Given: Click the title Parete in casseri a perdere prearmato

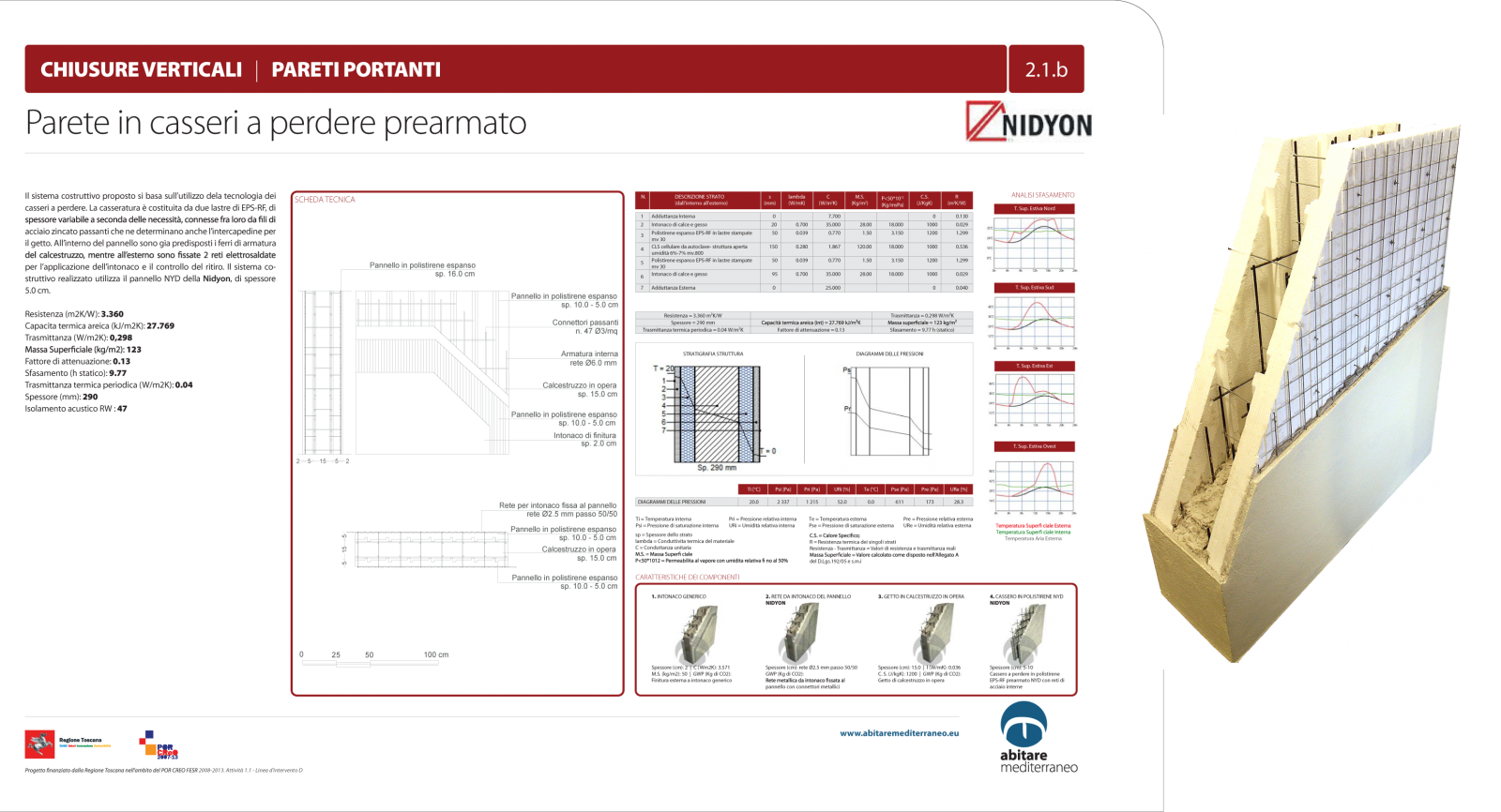Looking at the screenshot, I should [276, 123].
